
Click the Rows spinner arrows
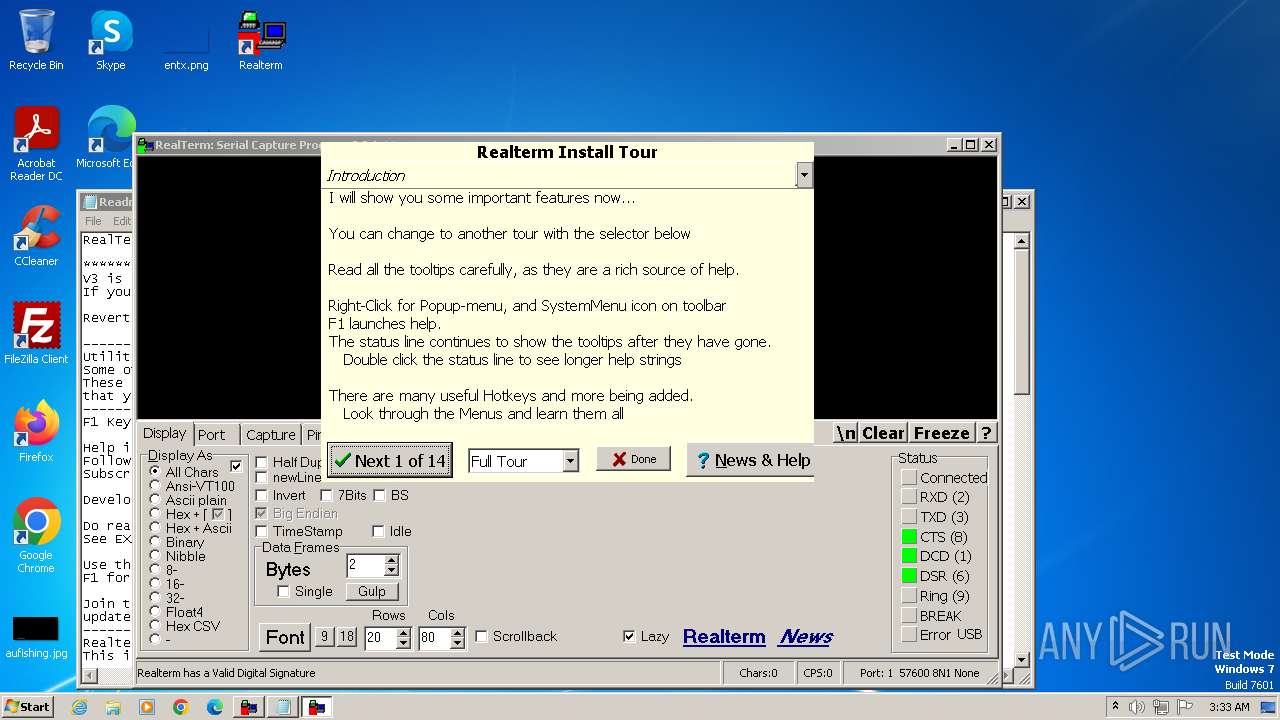[403, 638]
